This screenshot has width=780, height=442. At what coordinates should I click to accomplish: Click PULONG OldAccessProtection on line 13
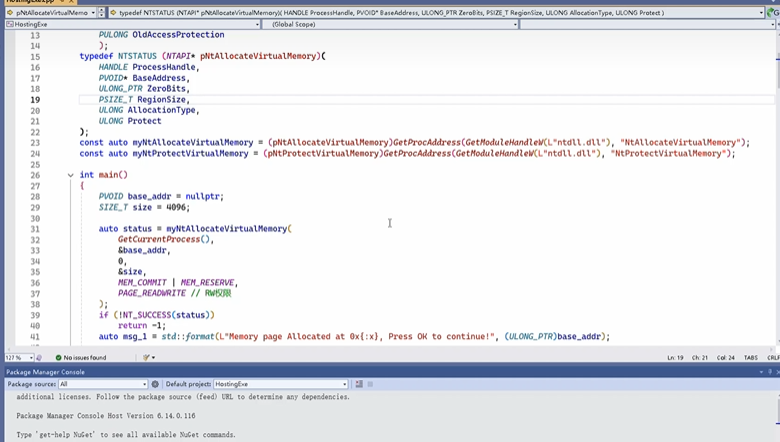click(x=161, y=35)
